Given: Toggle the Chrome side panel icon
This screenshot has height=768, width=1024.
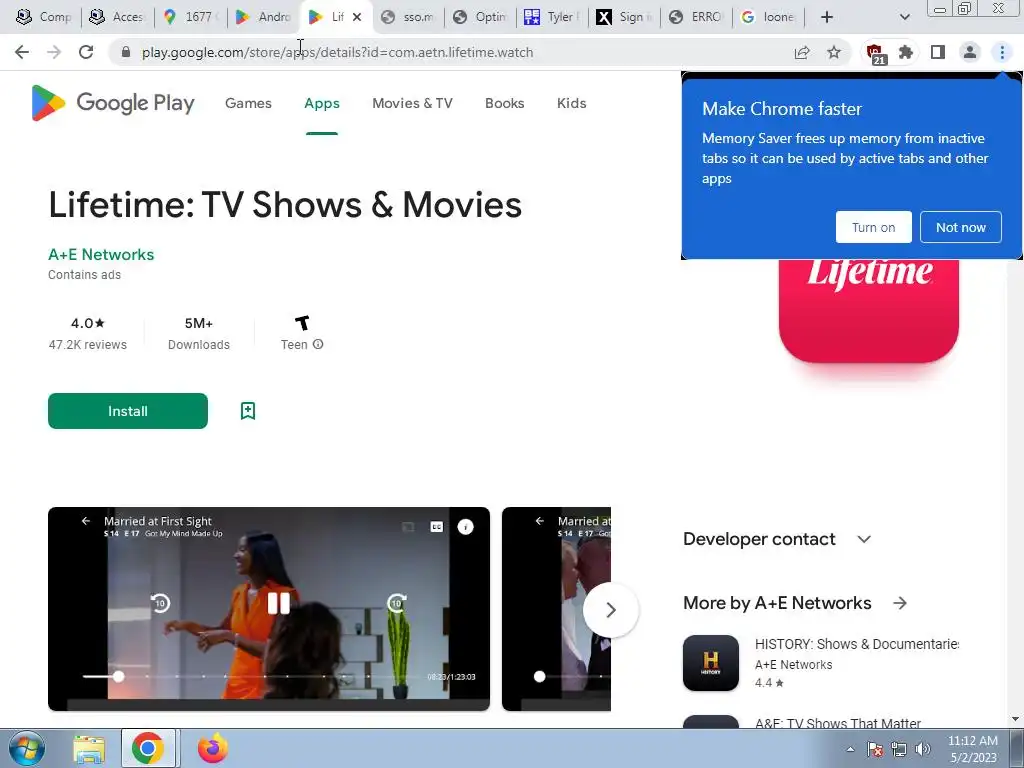Looking at the screenshot, I should pyautogui.click(x=938, y=52).
